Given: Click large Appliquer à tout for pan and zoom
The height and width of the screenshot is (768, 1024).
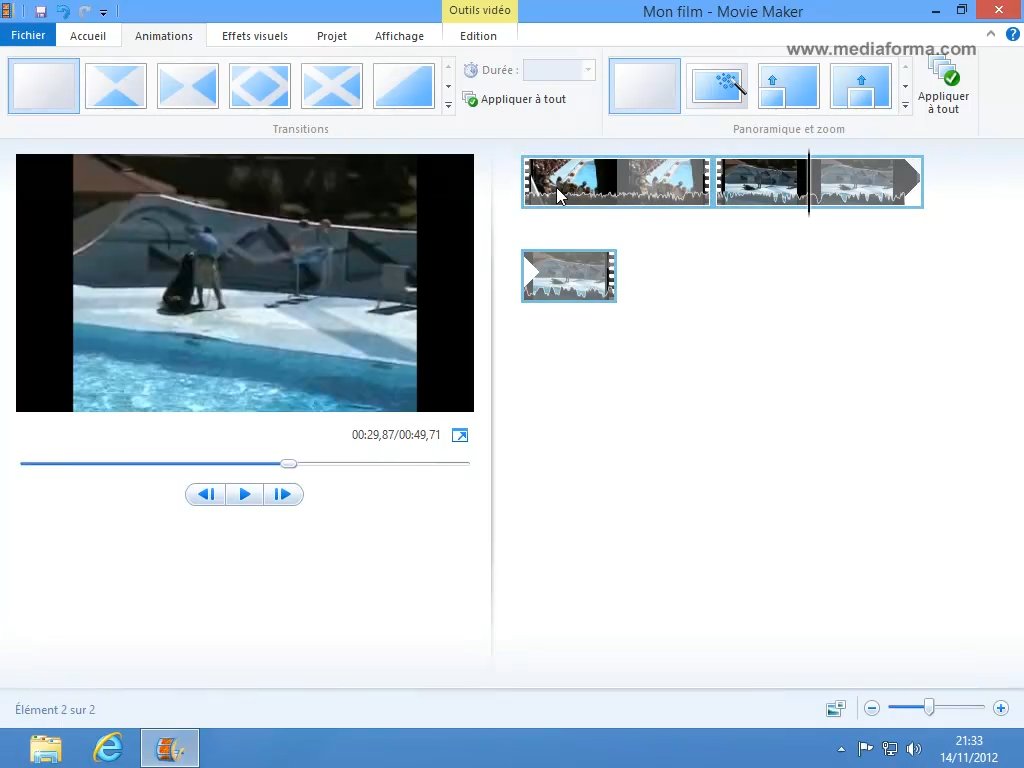Looking at the screenshot, I should pyautogui.click(x=943, y=86).
